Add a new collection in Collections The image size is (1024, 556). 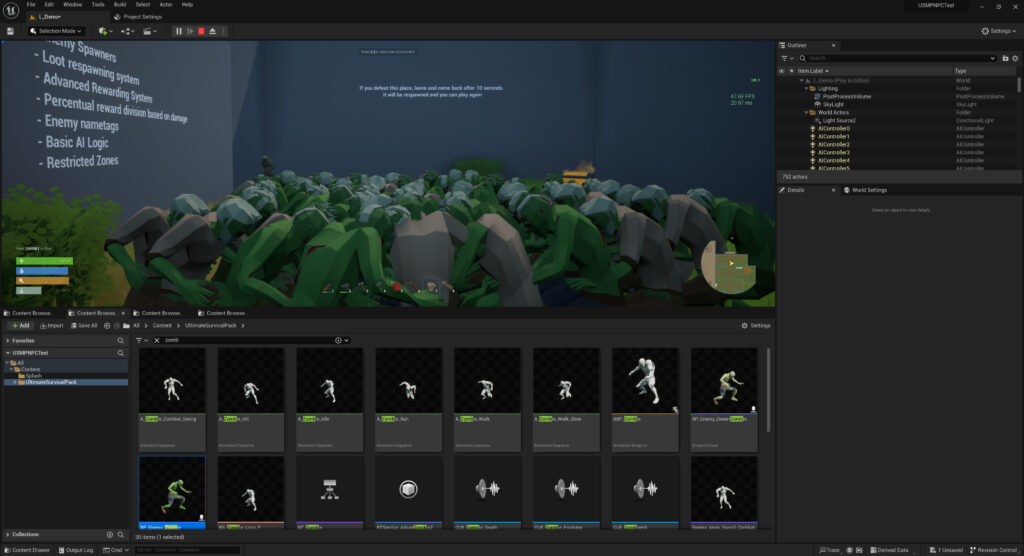click(x=110, y=534)
